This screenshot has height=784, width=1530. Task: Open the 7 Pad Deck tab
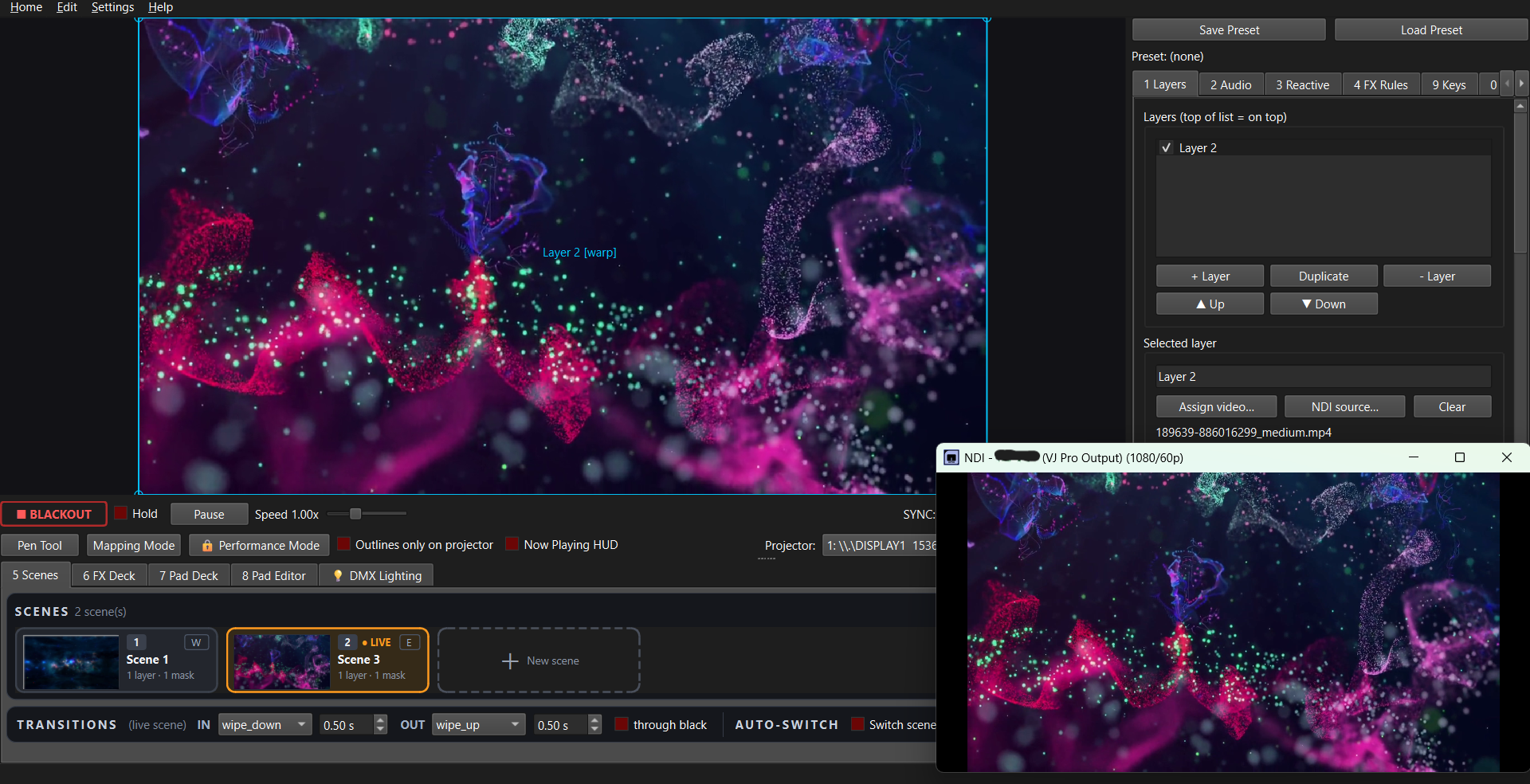pos(189,575)
